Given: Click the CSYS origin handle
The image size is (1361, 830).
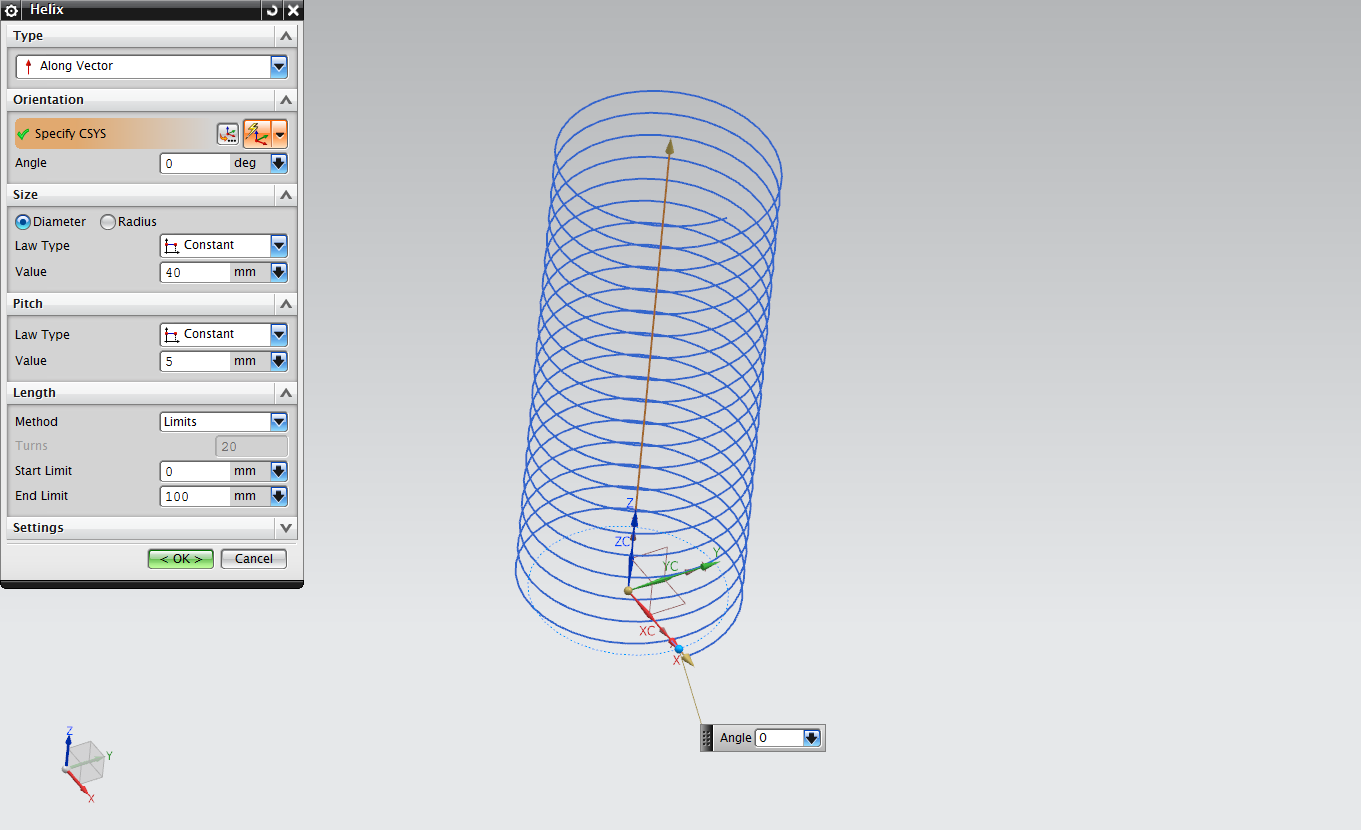Looking at the screenshot, I should [x=628, y=591].
